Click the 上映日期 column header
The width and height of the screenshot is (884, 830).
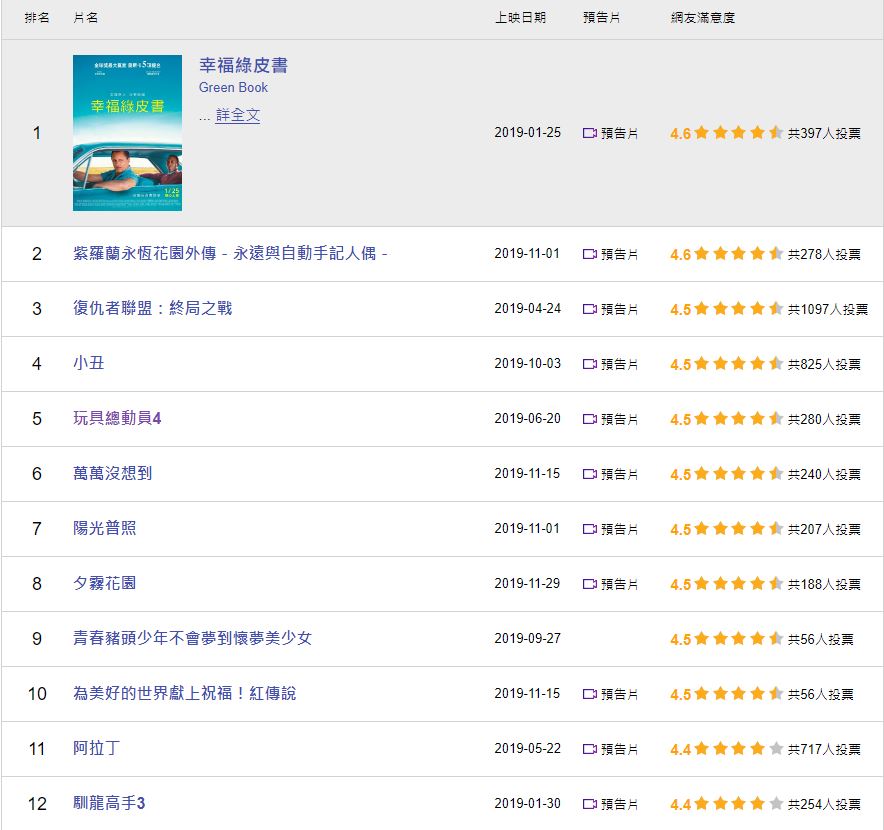pyautogui.click(x=520, y=18)
